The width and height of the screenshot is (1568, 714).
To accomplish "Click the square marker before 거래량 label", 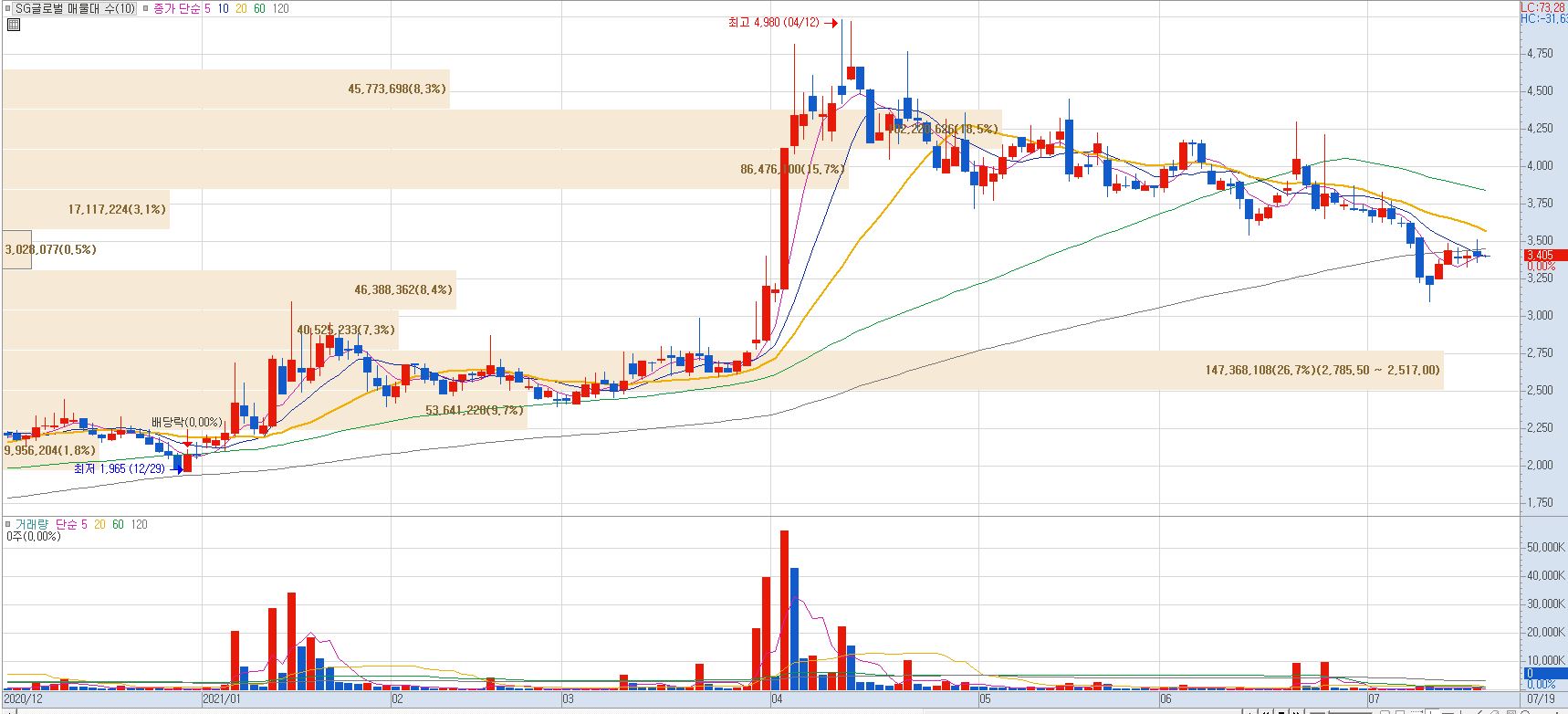I will coord(7,524).
